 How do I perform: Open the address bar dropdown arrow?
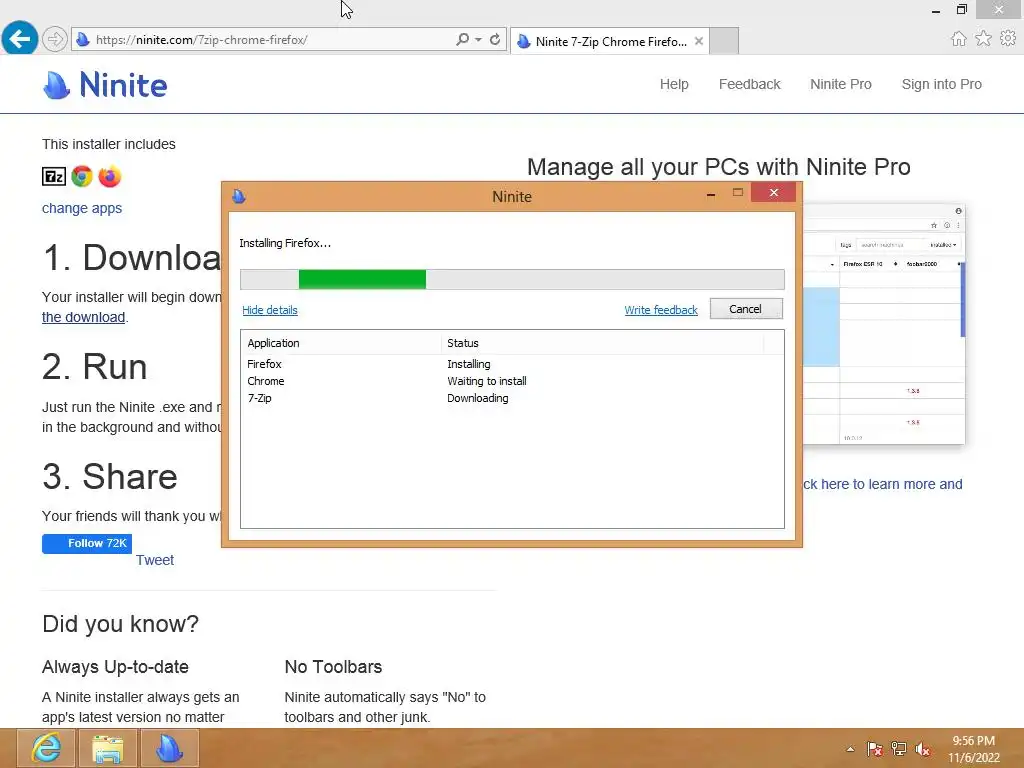pos(479,40)
